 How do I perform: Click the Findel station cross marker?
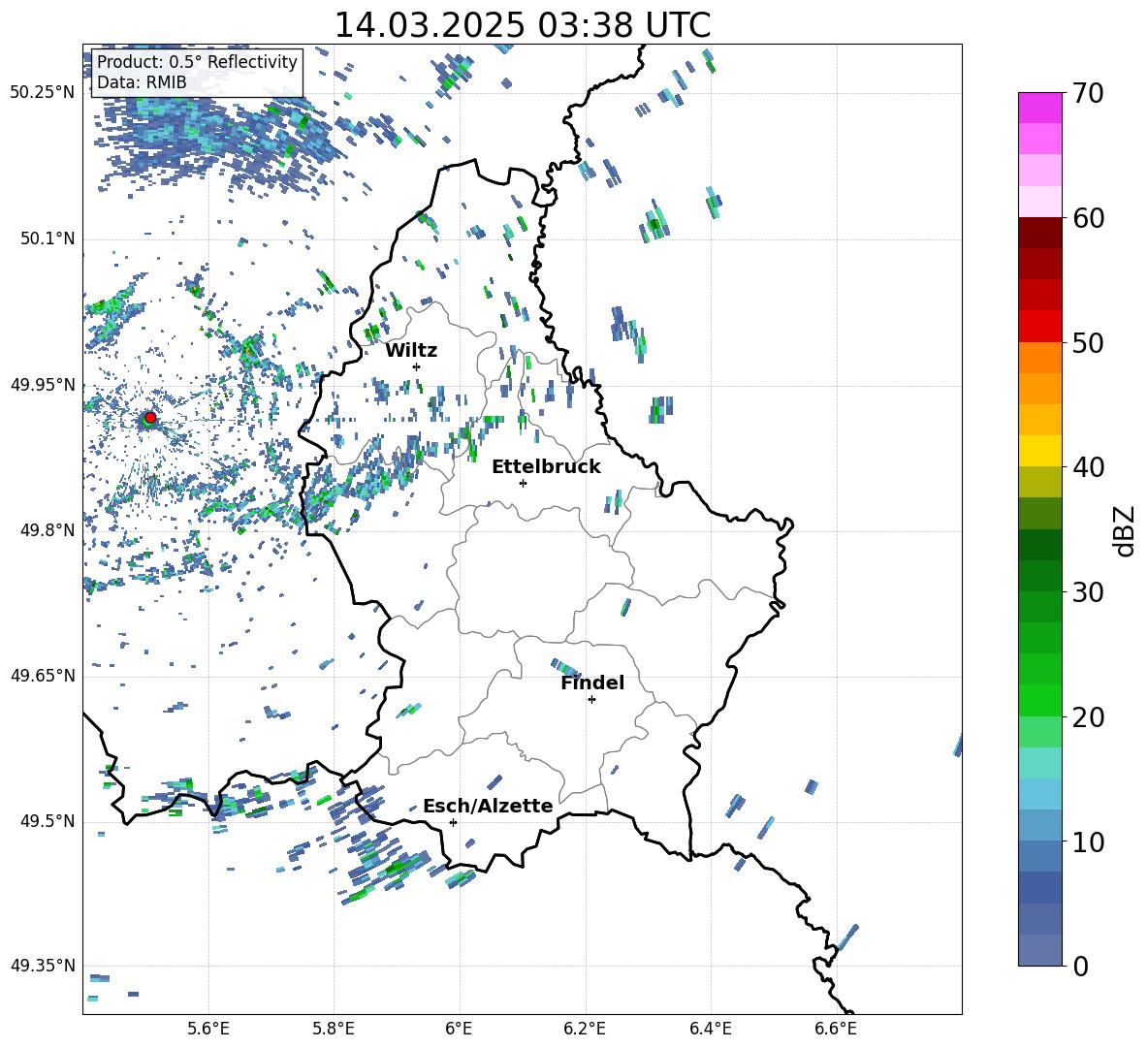click(591, 700)
